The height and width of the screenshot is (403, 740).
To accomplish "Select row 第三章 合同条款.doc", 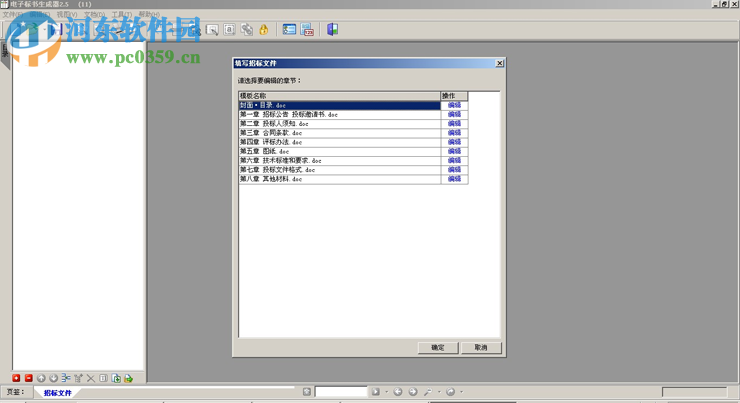I will 339,133.
